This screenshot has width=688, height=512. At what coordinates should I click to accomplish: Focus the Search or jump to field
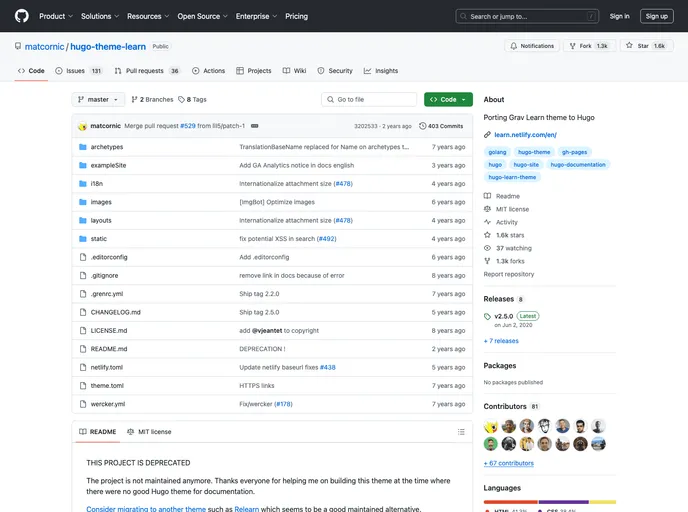[527, 16]
